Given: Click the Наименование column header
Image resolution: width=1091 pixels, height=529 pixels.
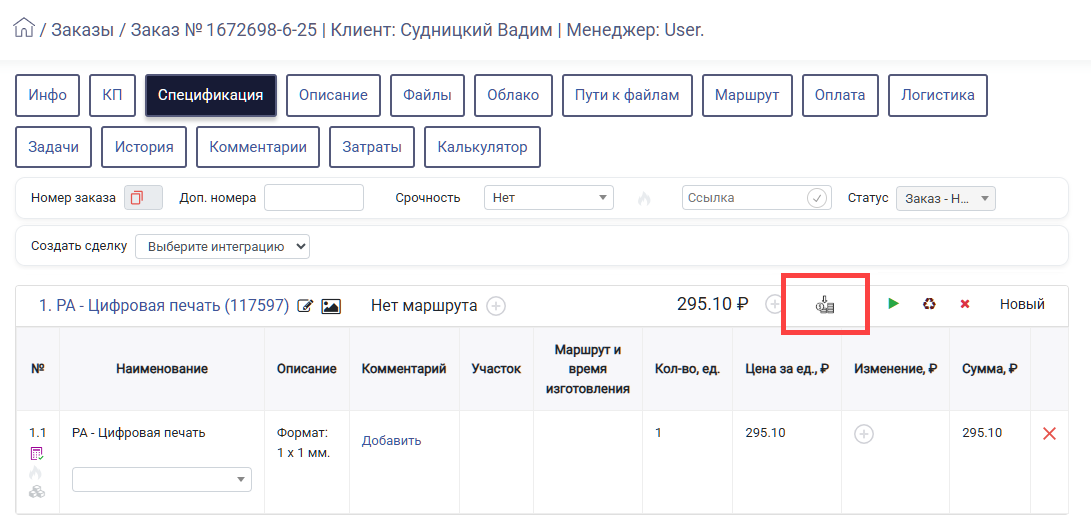Looking at the screenshot, I should (x=162, y=369).
